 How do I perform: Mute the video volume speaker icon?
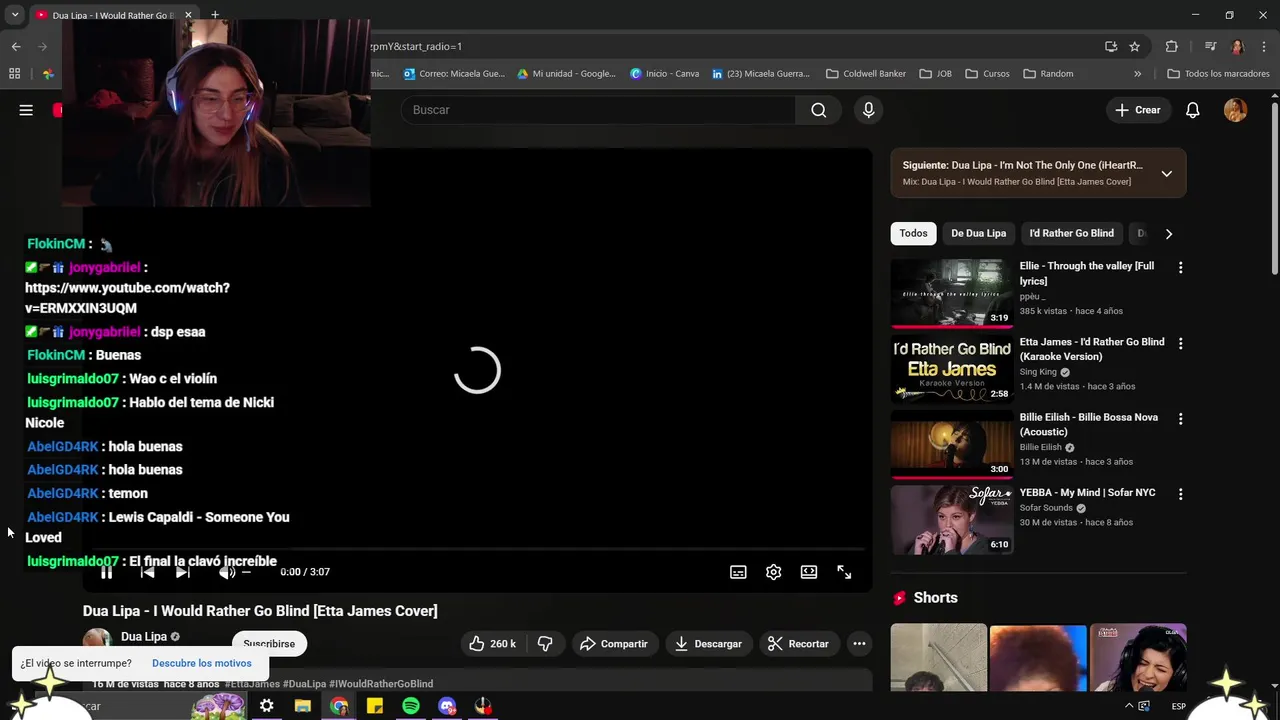tap(227, 572)
